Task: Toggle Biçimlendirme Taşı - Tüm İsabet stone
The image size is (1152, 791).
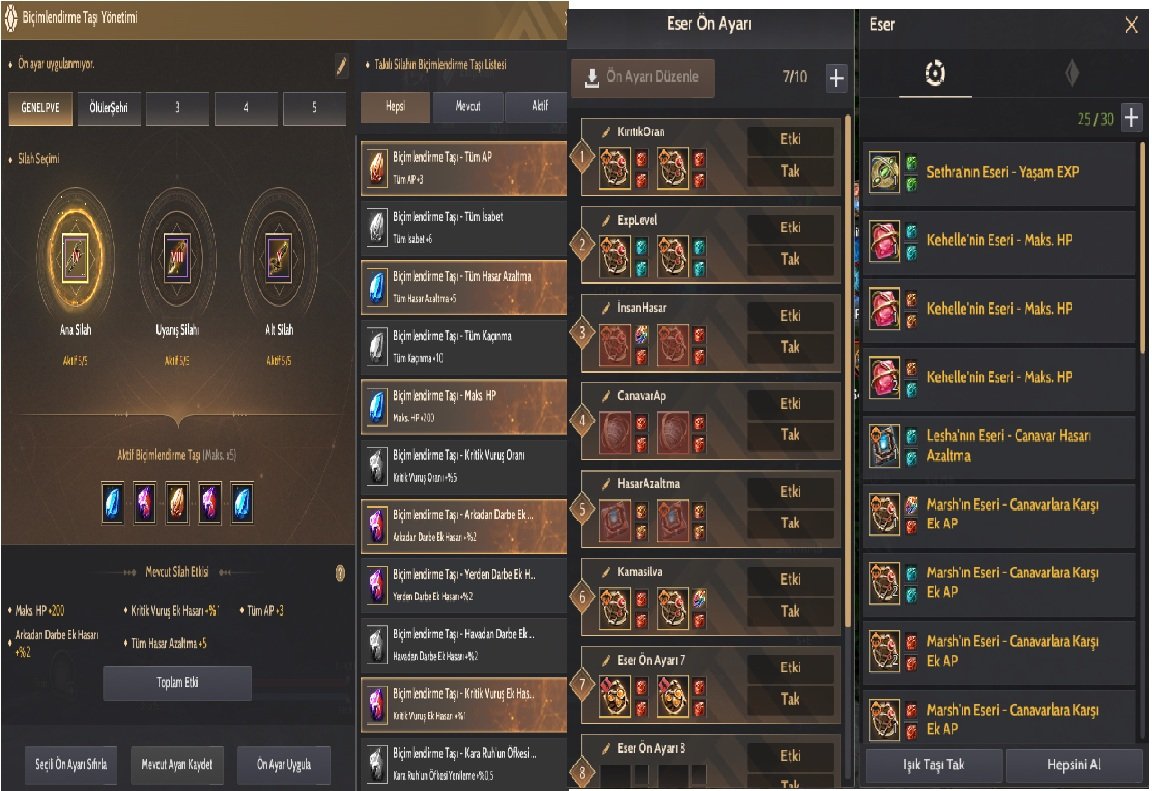Action: click(464, 227)
